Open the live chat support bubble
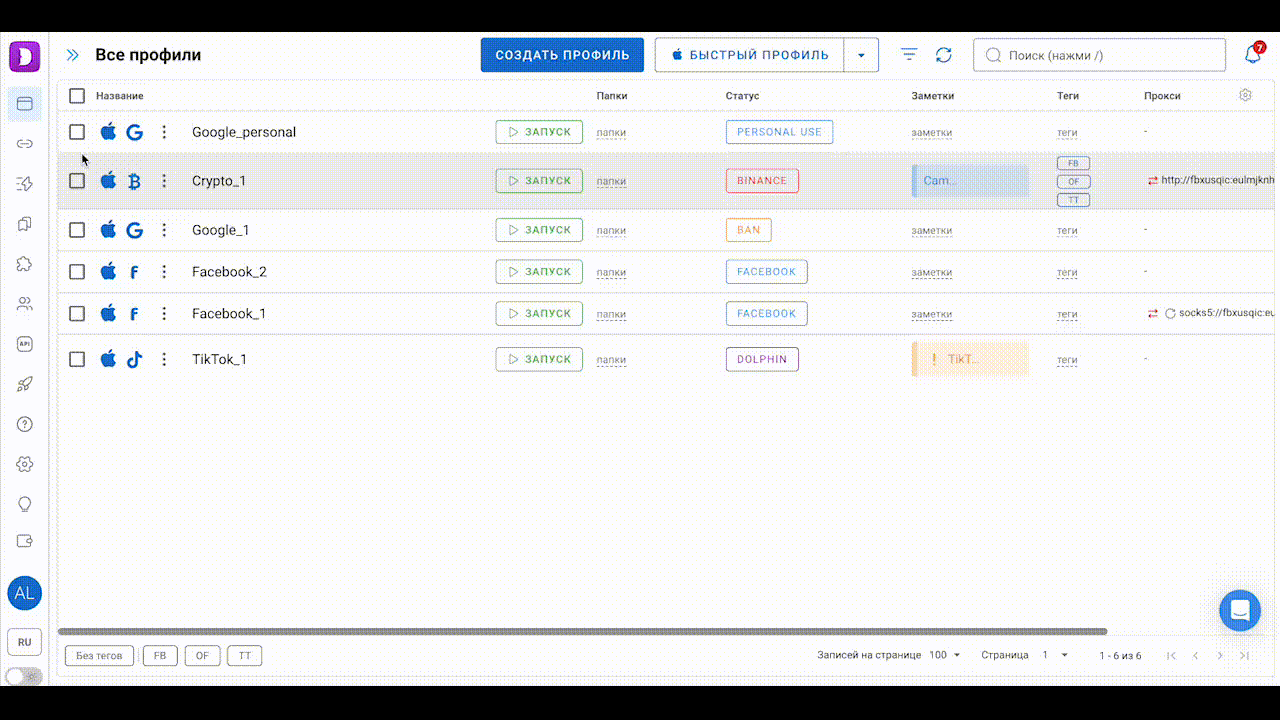1280x720 pixels. 1239,610
